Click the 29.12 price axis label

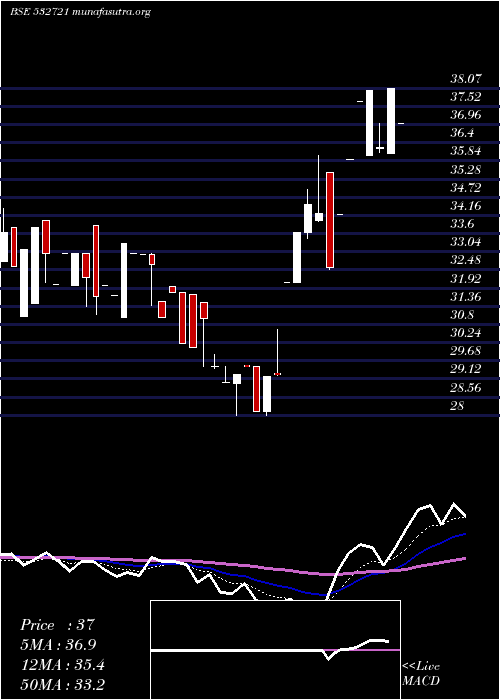point(466,370)
